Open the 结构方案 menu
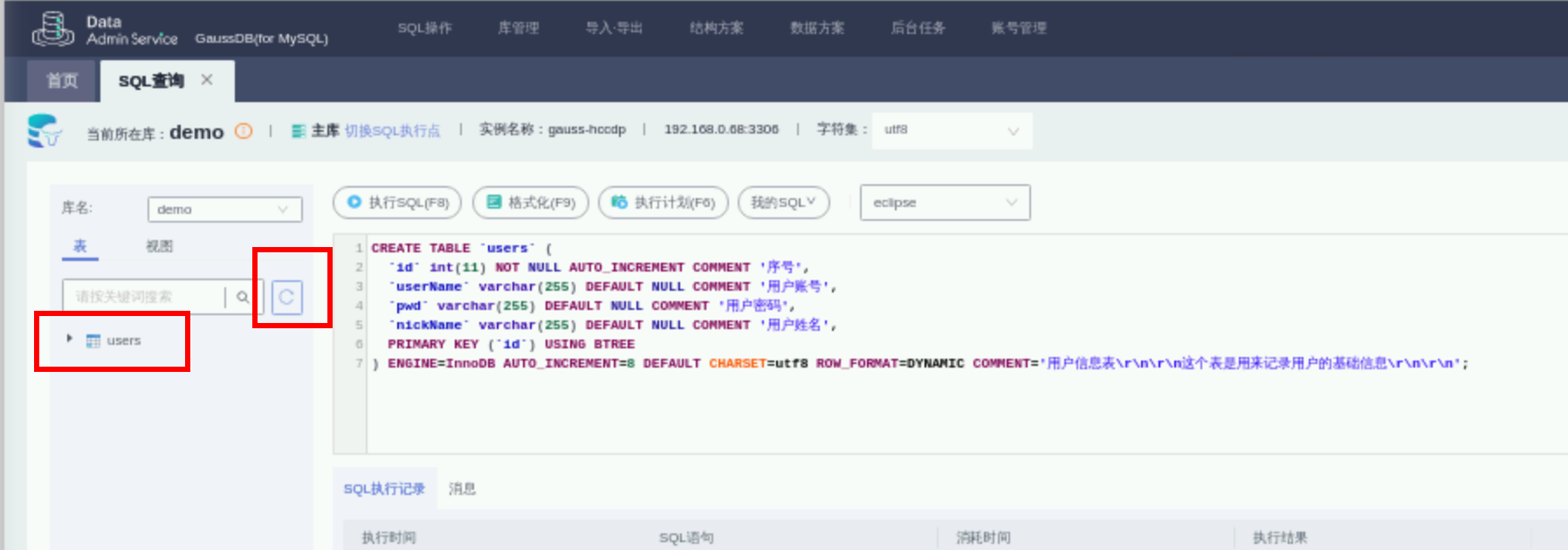 717,28
